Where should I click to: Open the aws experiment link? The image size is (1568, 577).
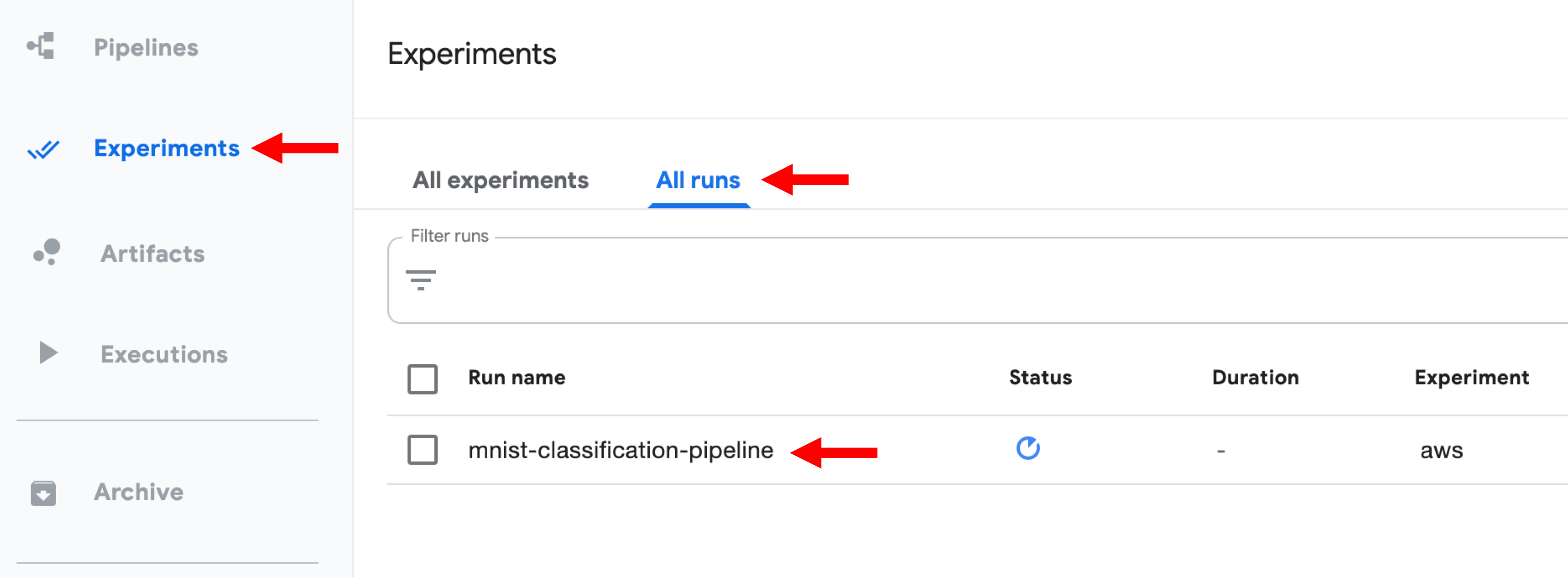[1441, 450]
